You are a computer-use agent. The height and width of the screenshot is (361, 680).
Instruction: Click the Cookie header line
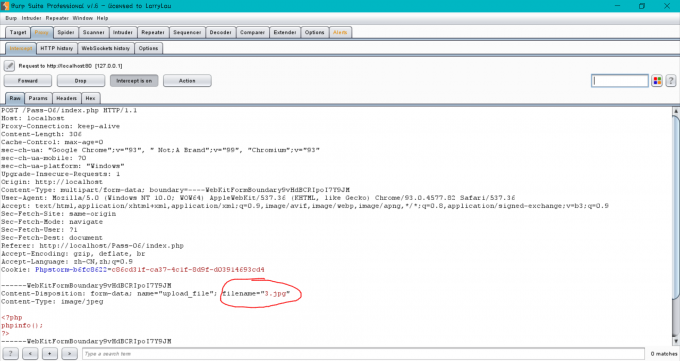tap(133, 269)
